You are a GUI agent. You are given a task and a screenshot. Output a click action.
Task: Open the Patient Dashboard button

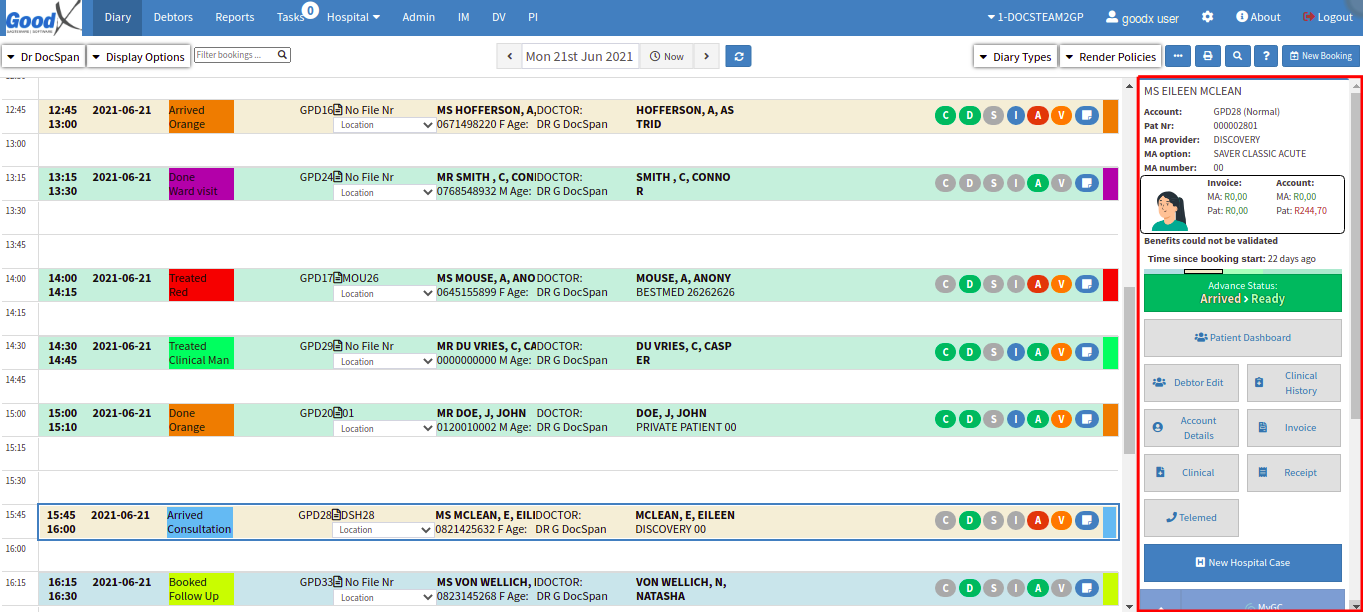[x=1242, y=338]
